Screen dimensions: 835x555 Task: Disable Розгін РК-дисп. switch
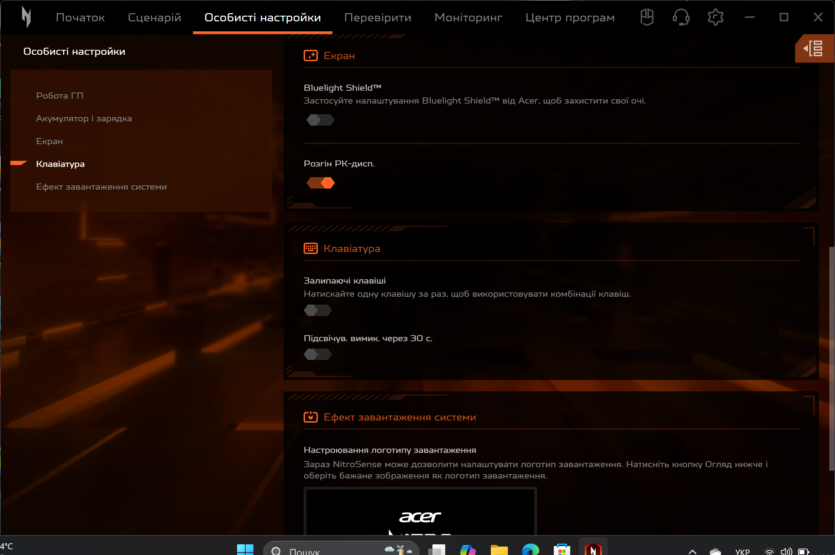(321, 183)
